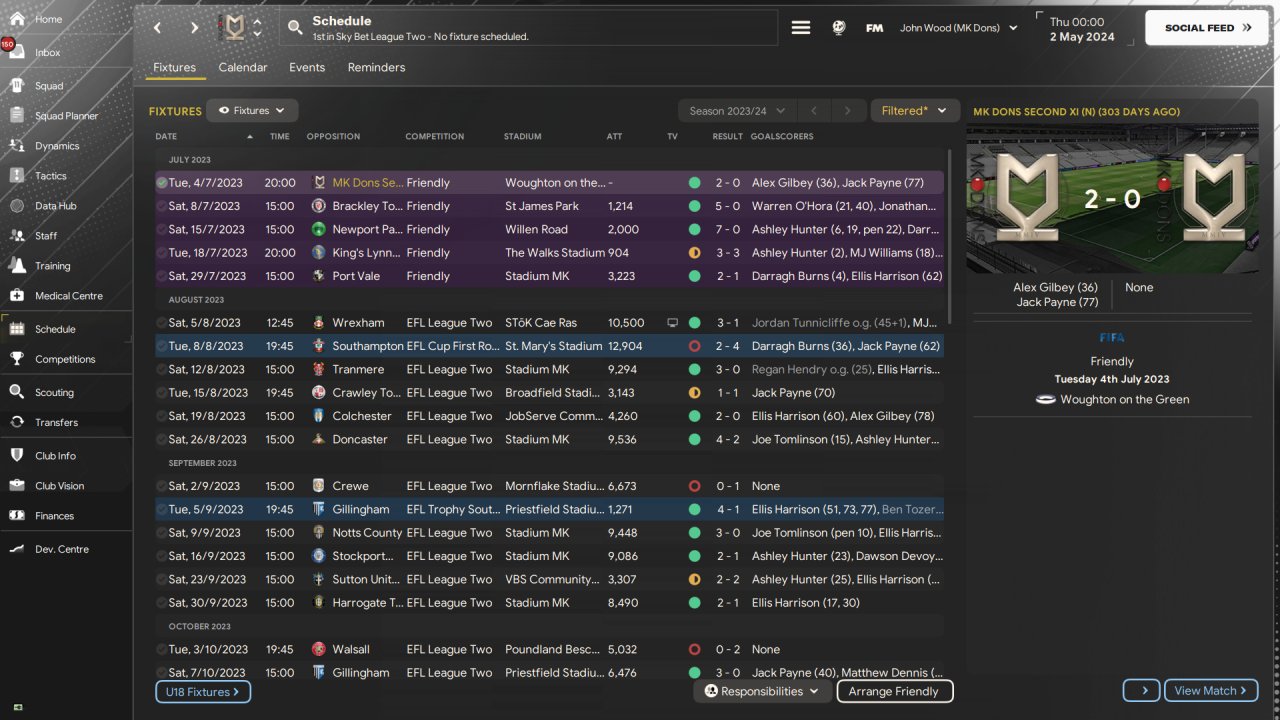Click the MK Dons Second XI match panel heading
This screenshot has width=1280, height=720.
click(1077, 112)
